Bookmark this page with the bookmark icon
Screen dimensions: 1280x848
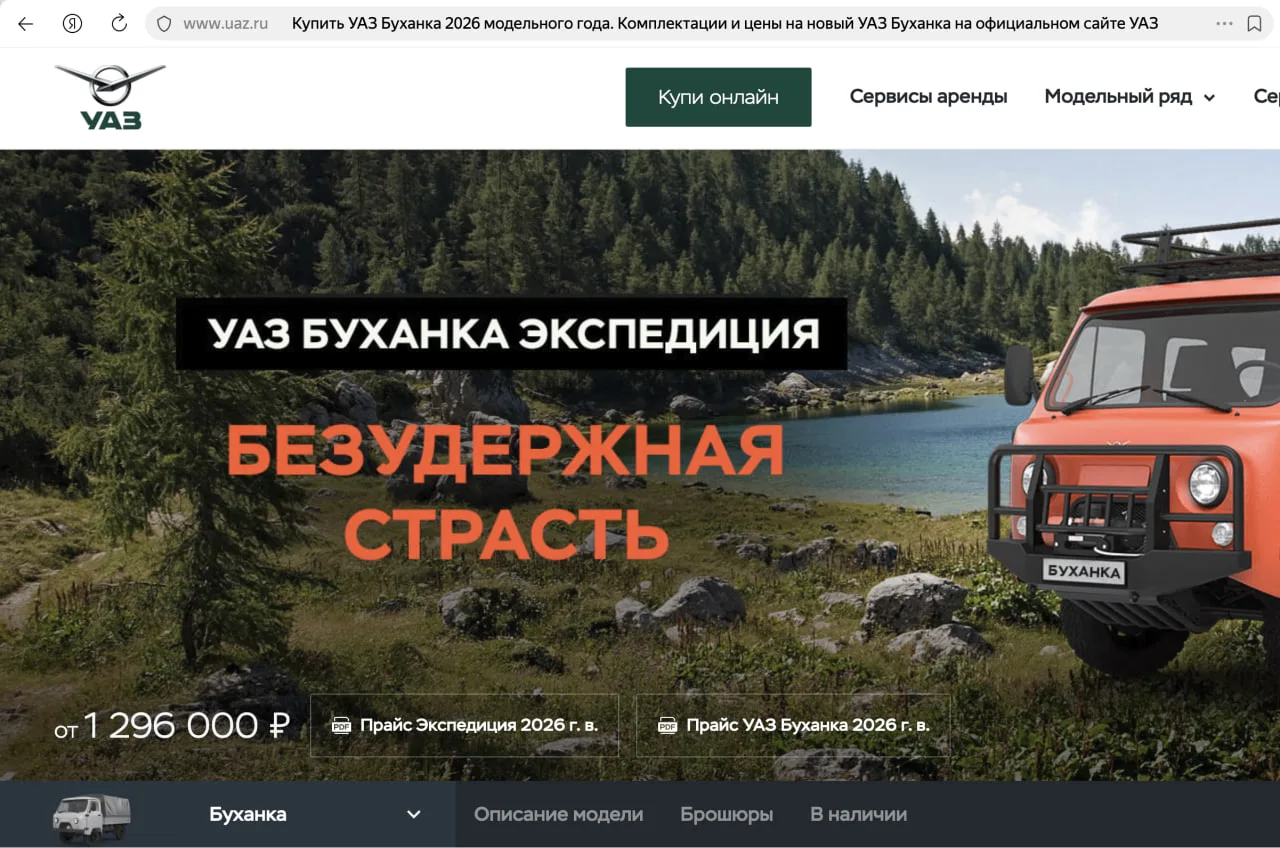(x=1254, y=24)
